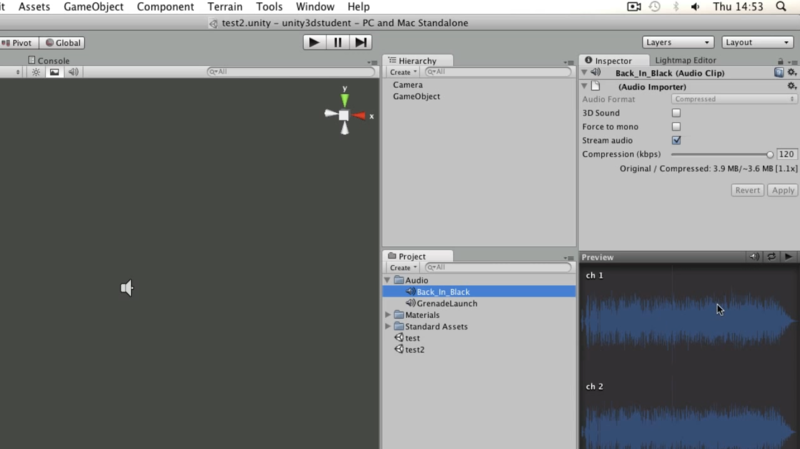Select Camera in the Hierarchy
This screenshot has height=449, width=800.
tap(408, 85)
